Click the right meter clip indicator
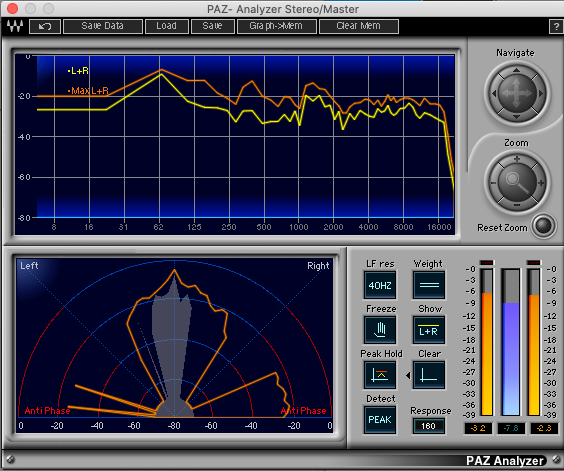This screenshot has width=564, height=471. pyautogui.click(x=533, y=263)
